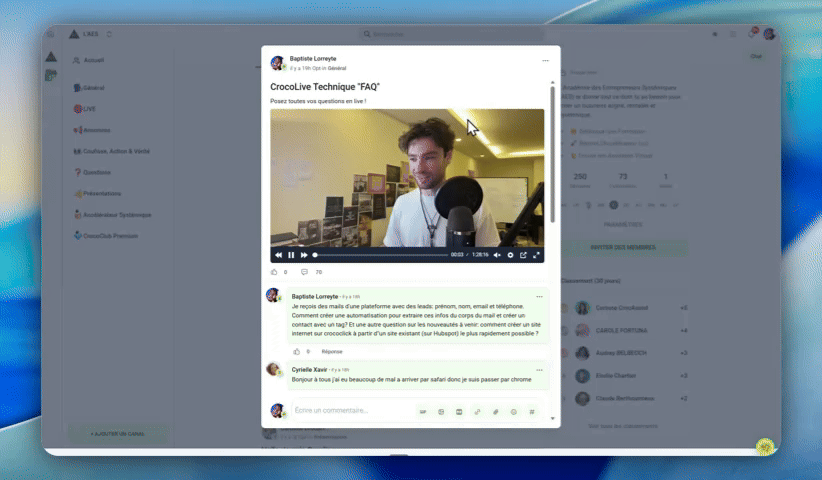The height and width of the screenshot is (480, 822).
Task: Open the video player settings gear
Action: [510, 255]
